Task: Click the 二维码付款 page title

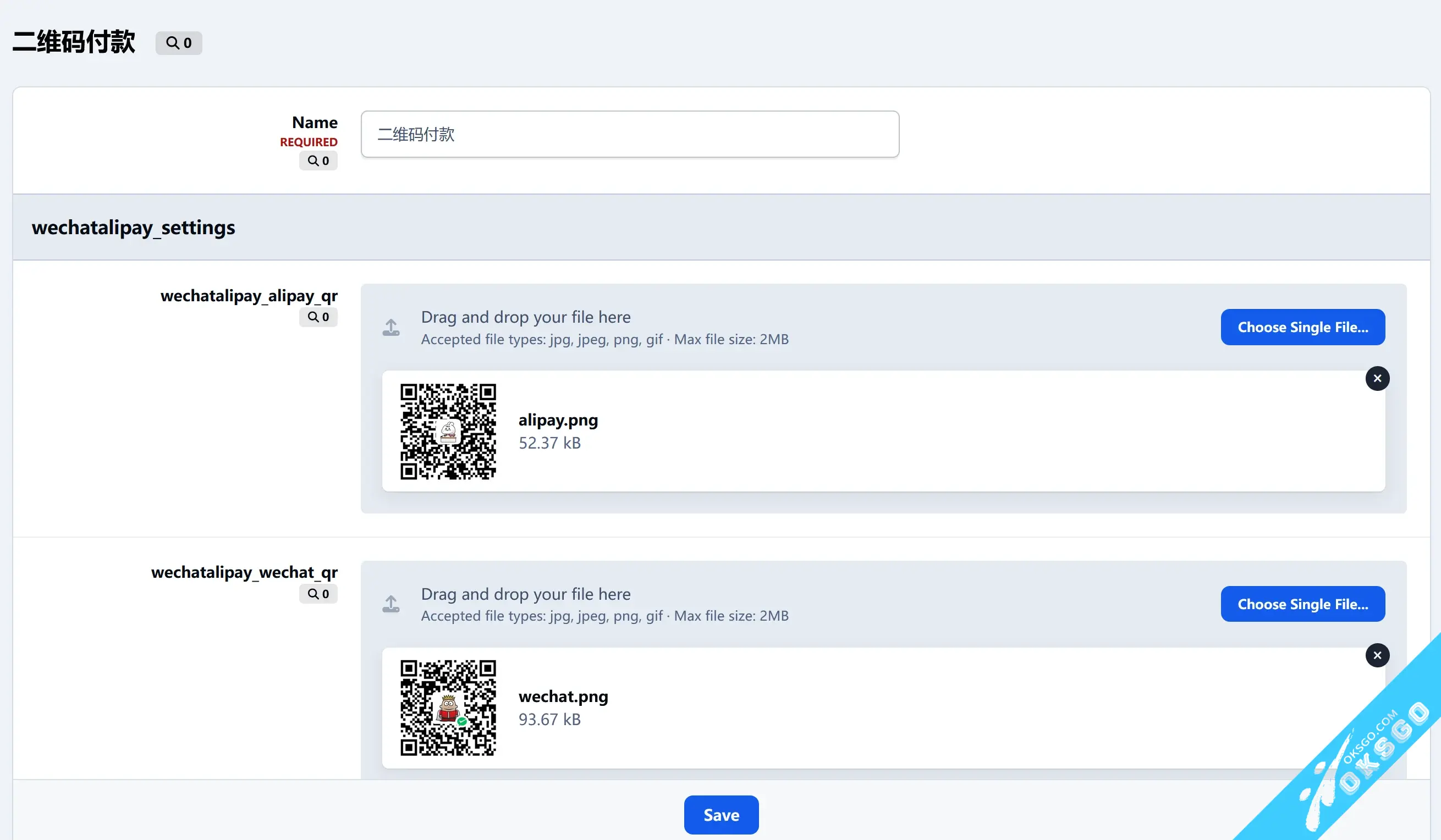Action: click(74, 42)
